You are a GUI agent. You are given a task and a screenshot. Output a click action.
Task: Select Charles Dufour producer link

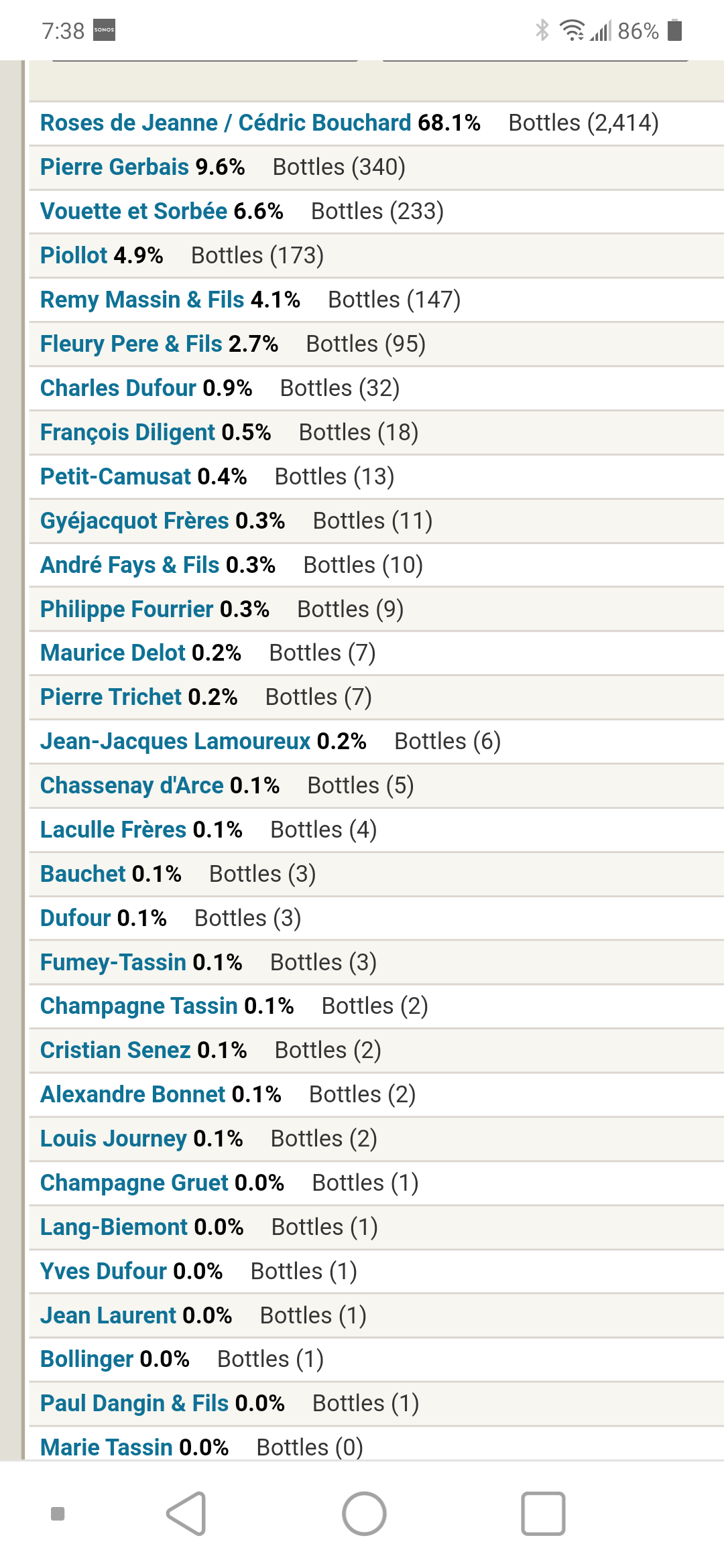pyautogui.click(x=118, y=388)
